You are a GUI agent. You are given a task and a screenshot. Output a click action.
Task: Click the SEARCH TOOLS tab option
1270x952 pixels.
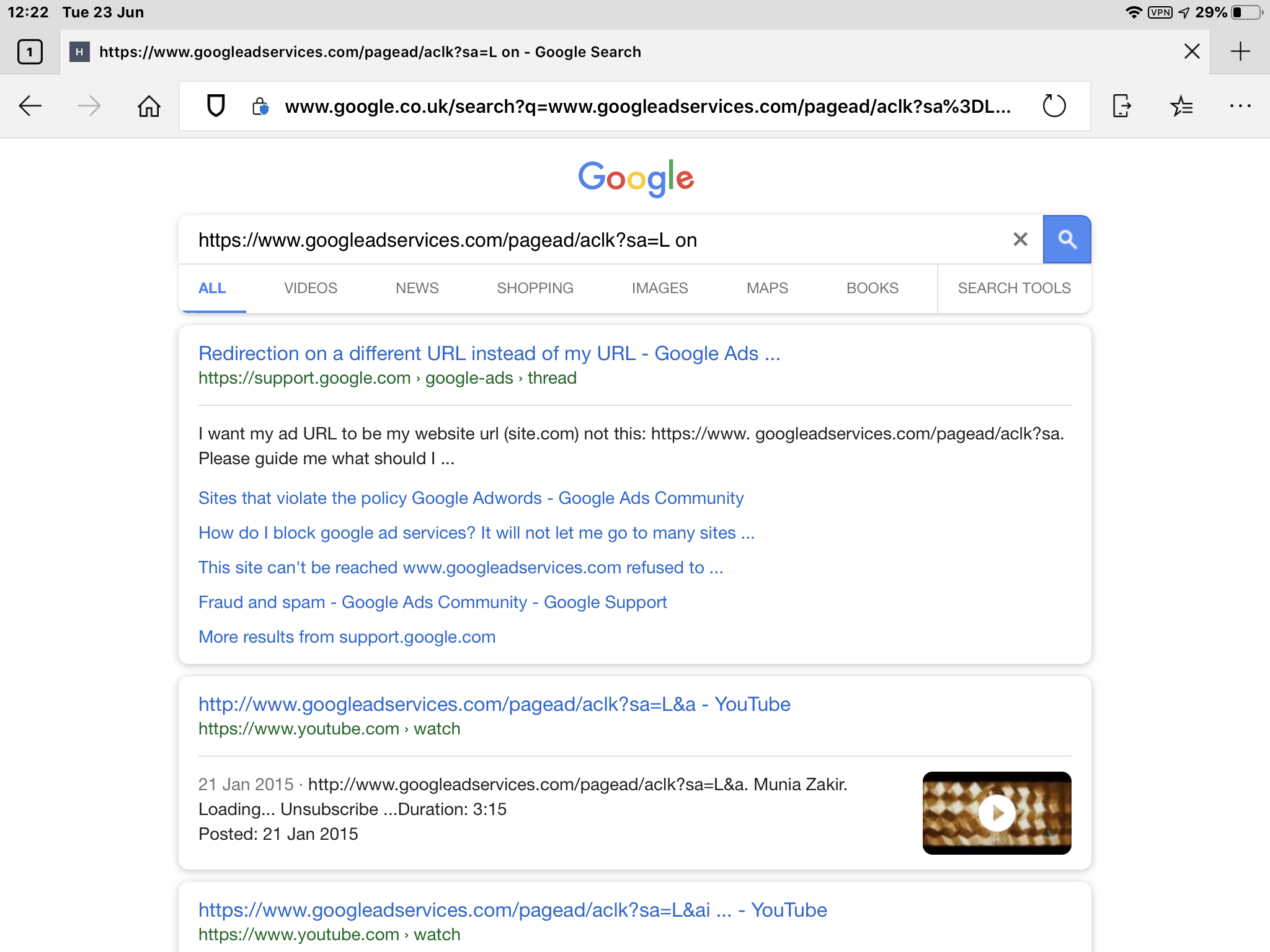point(1013,288)
